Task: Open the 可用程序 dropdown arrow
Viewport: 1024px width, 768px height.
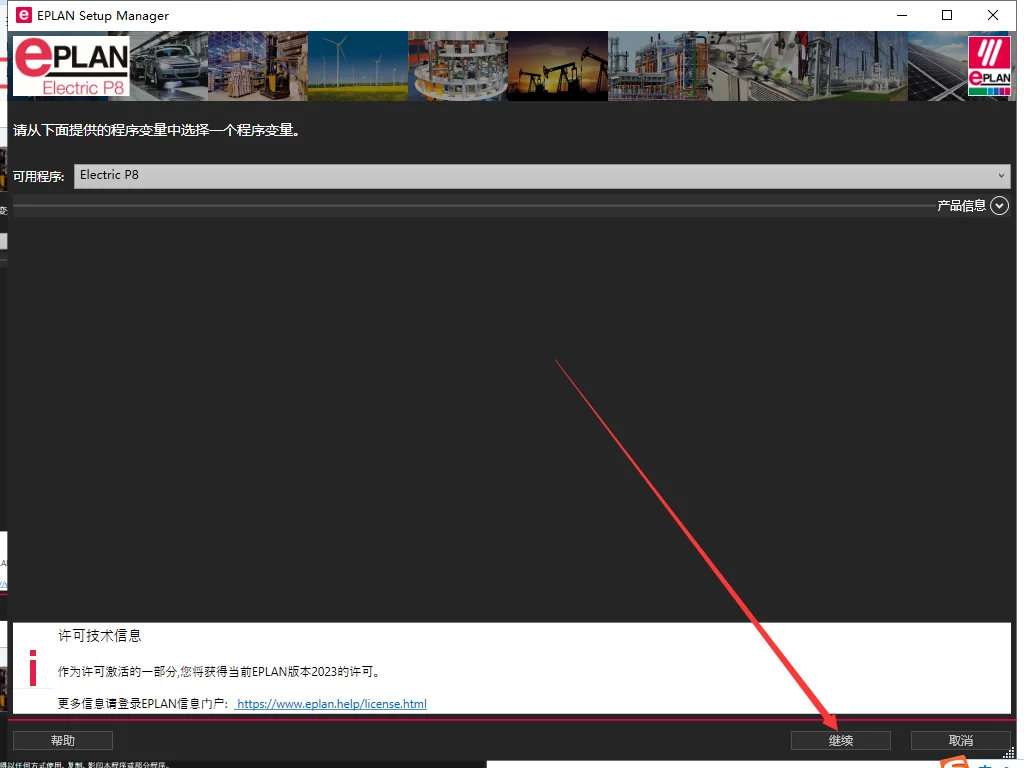Action: pyautogui.click(x=1001, y=176)
